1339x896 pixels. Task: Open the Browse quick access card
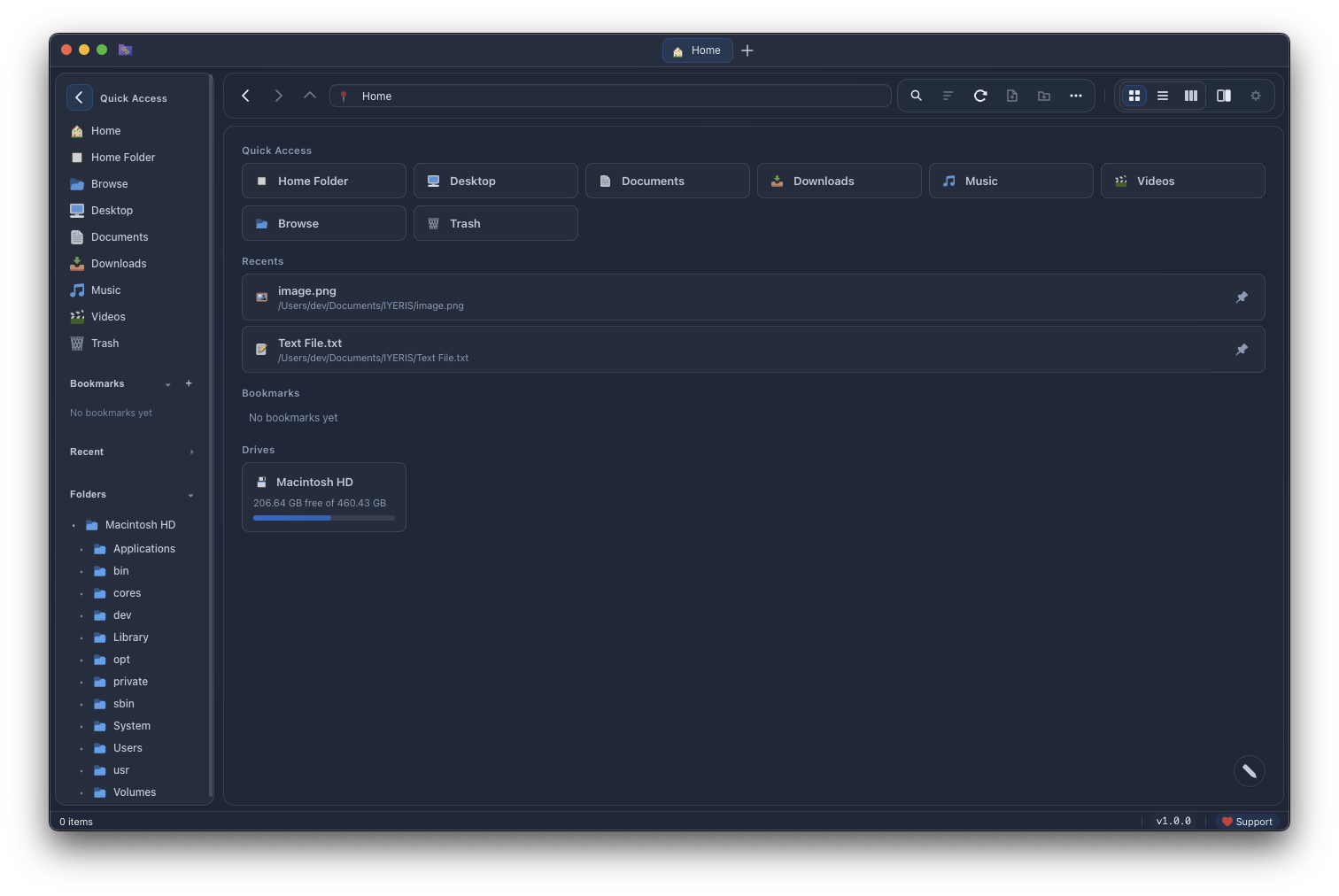pyautogui.click(x=324, y=223)
